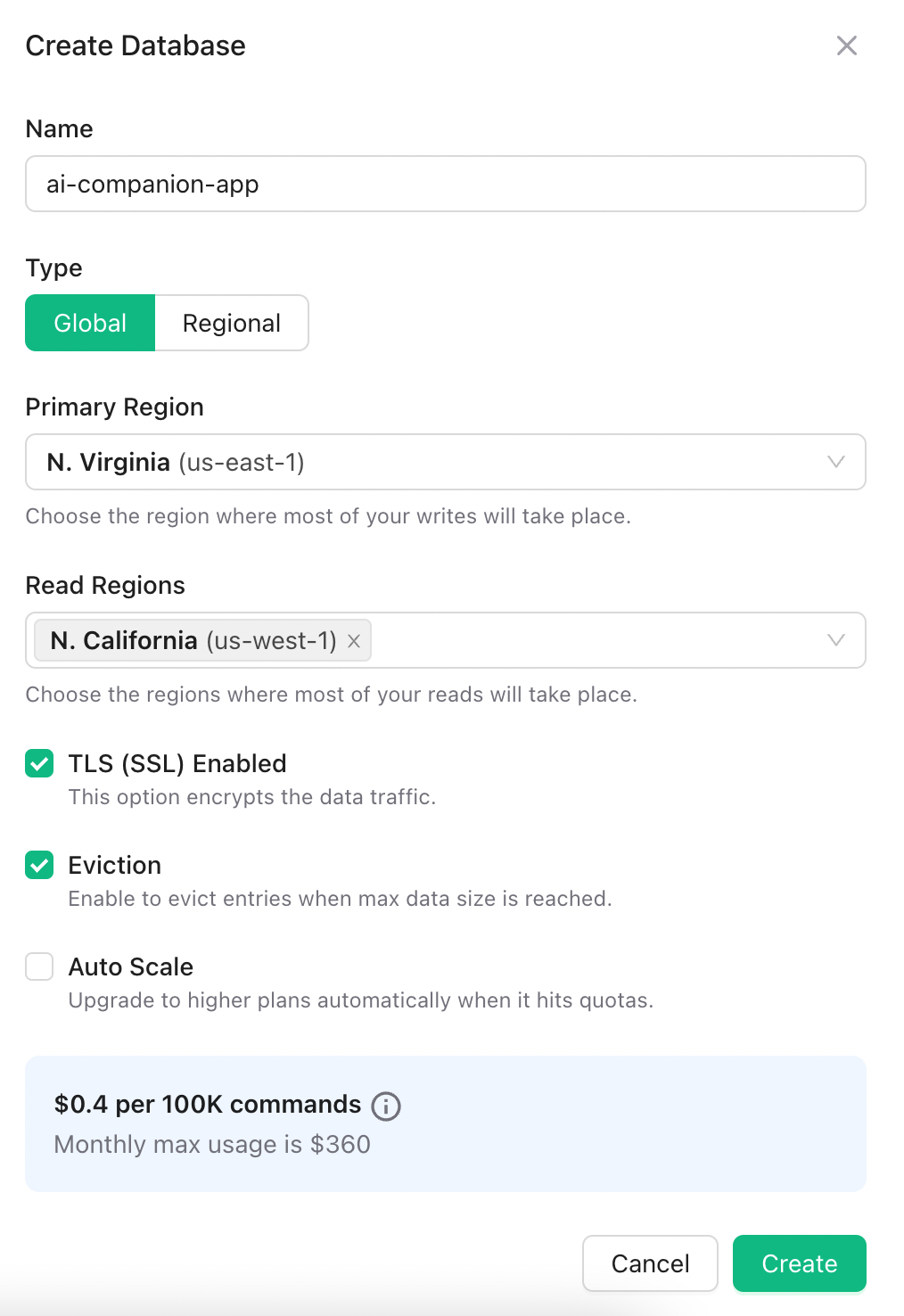904x1316 pixels.
Task: Click the TLS (SSL) Enabled label
Action: (177, 763)
